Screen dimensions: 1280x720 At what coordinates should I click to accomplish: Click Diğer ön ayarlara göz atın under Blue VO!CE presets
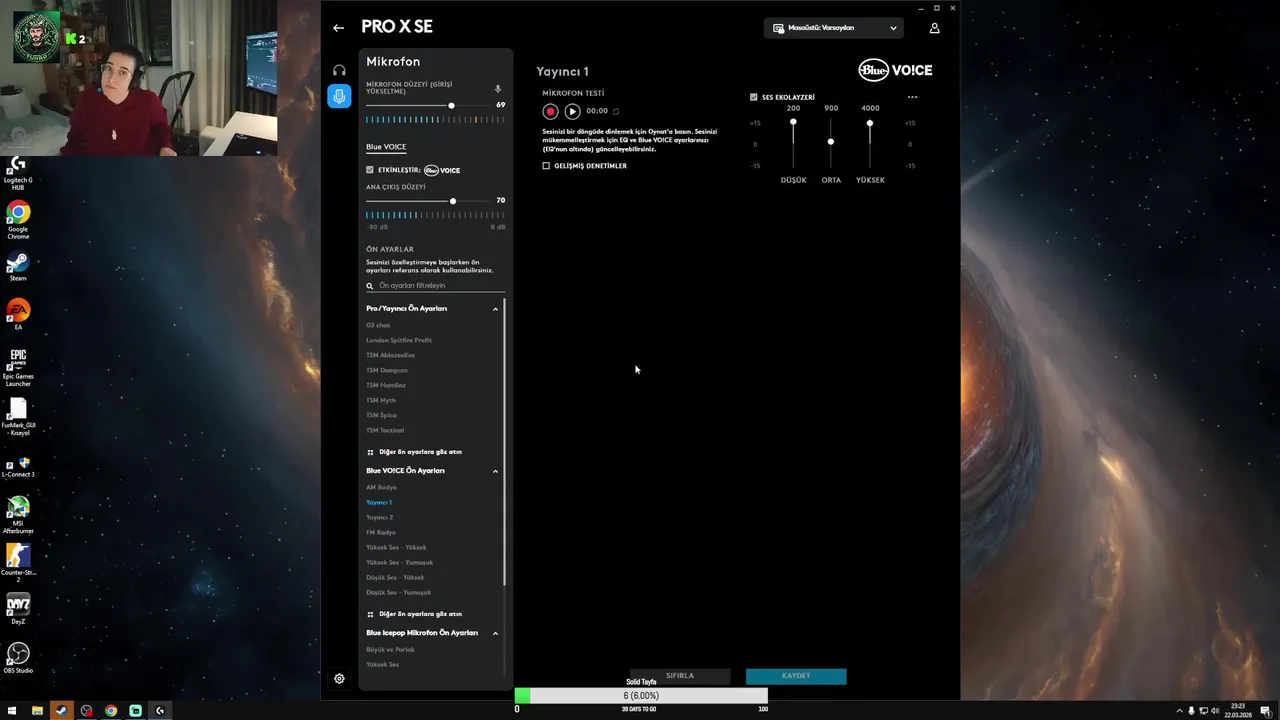[x=420, y=614]
